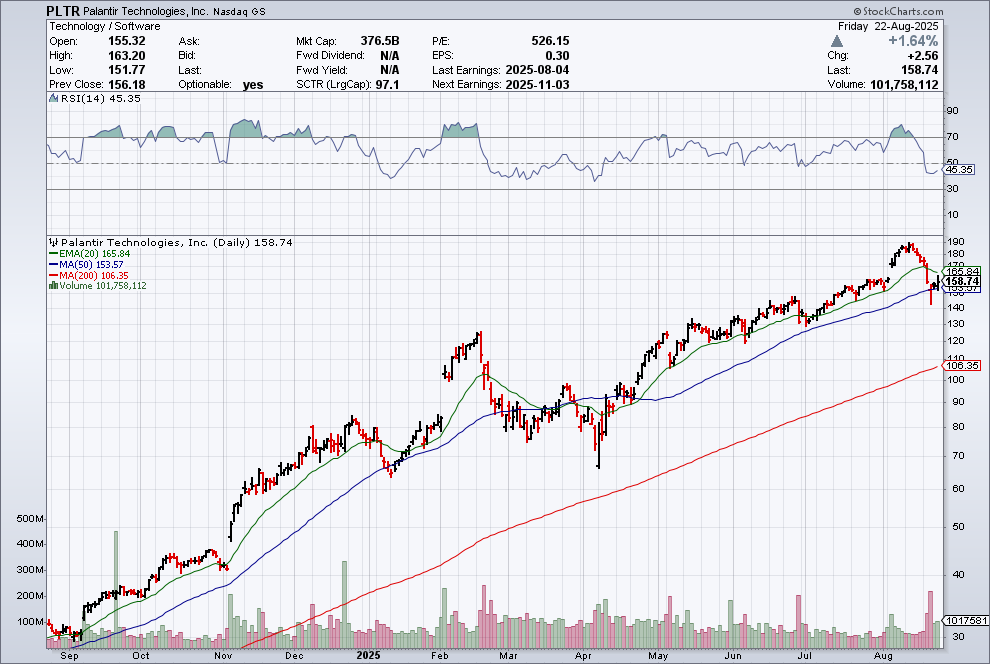Image resolution: width=990 pixels, height=664 pixels.
Task: Click the MA(50) 153.57 legend entry
Action: (92, 264)
